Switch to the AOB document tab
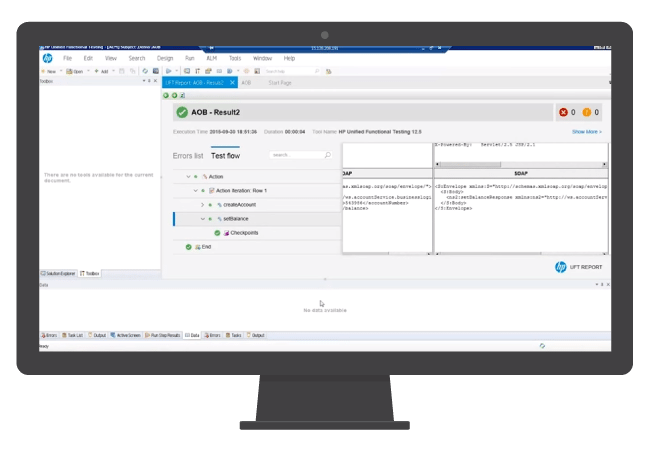The image size is (650, 450). click(246, 83)
